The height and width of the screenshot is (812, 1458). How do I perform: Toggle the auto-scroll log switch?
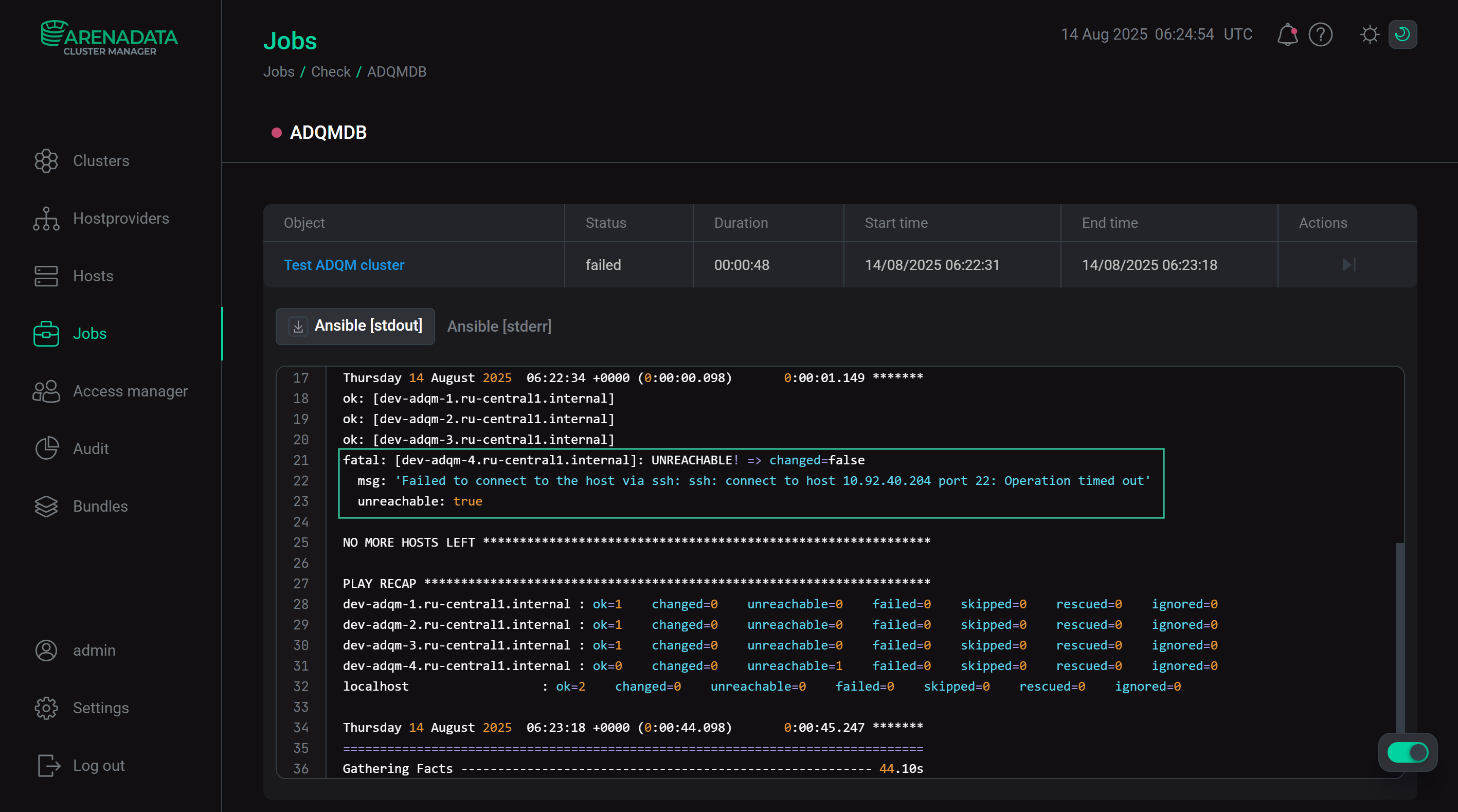(x=1408, y=752)
